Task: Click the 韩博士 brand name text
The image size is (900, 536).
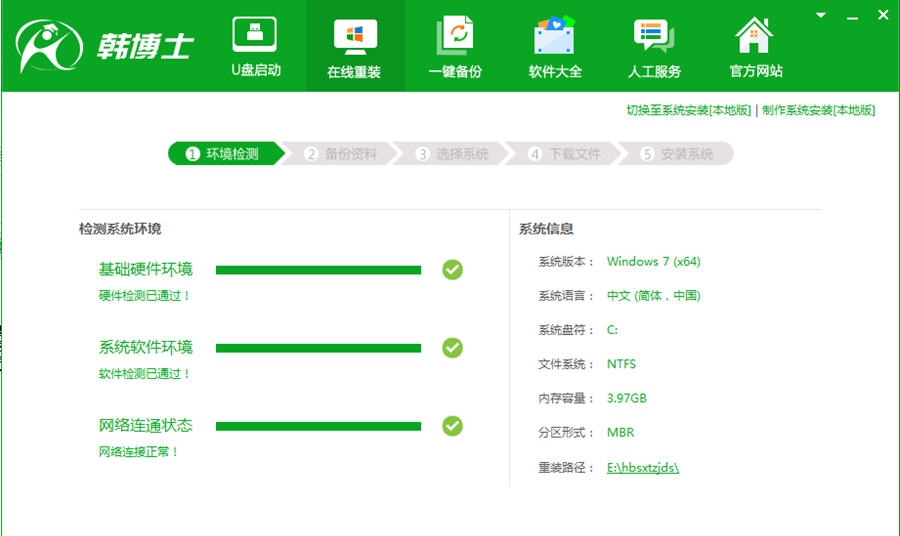Action: [x=145, y=46]
